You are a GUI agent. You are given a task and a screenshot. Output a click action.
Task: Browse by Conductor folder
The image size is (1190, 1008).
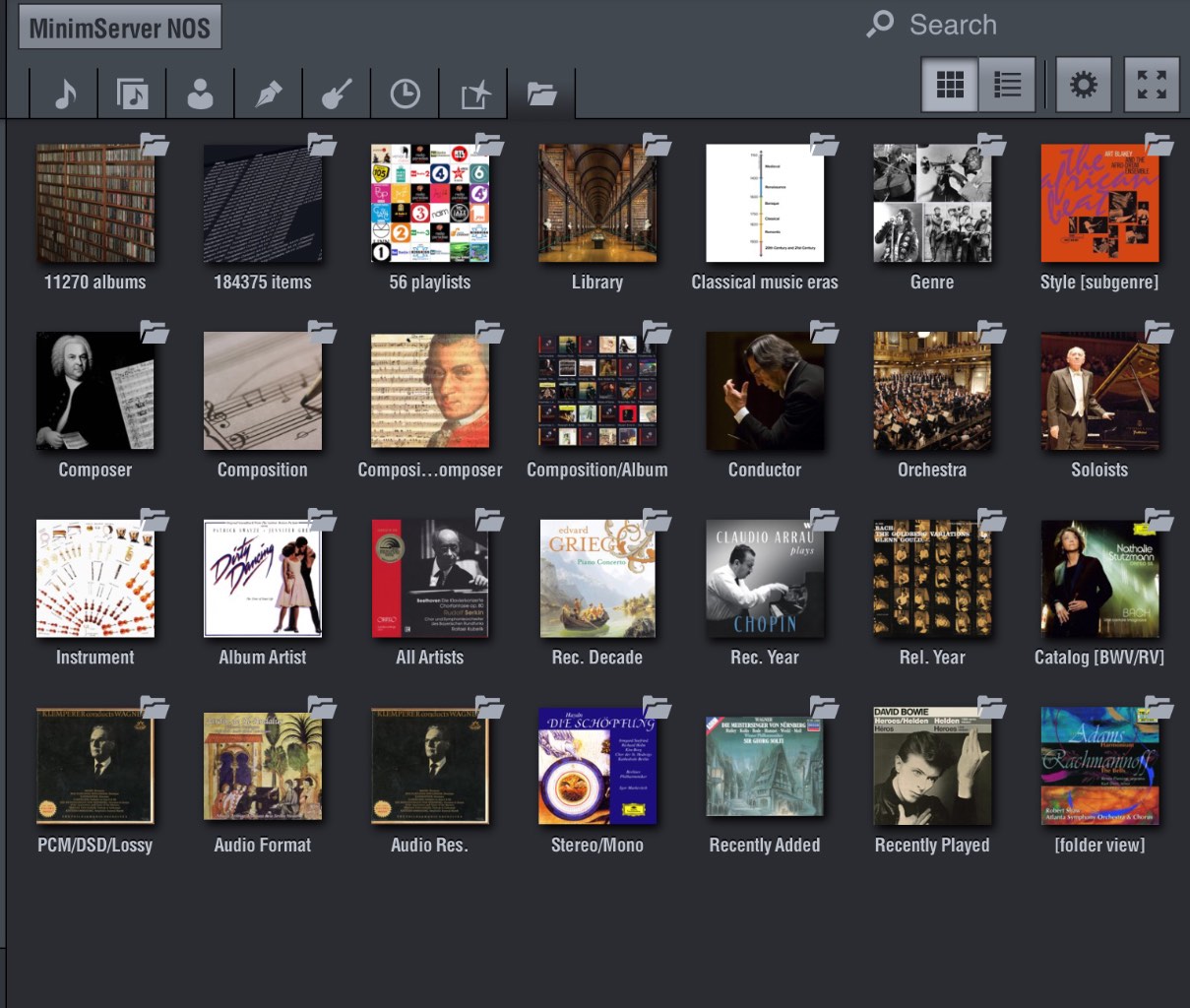coord(765,391)
